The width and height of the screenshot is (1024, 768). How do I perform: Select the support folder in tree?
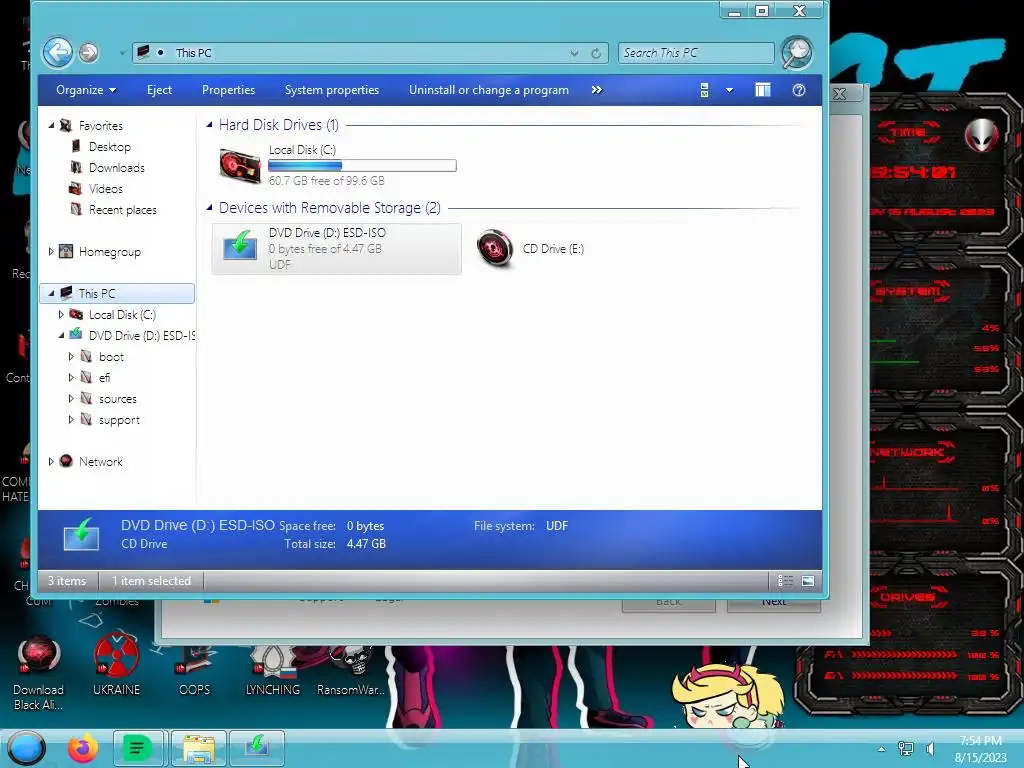(119, 420)
